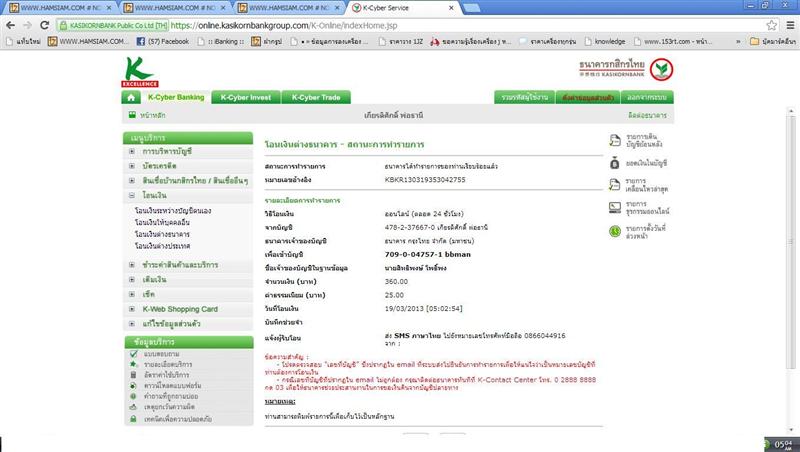Click the reference number KBKR130319353042755
800x452 pixels.
coord(425,180)
